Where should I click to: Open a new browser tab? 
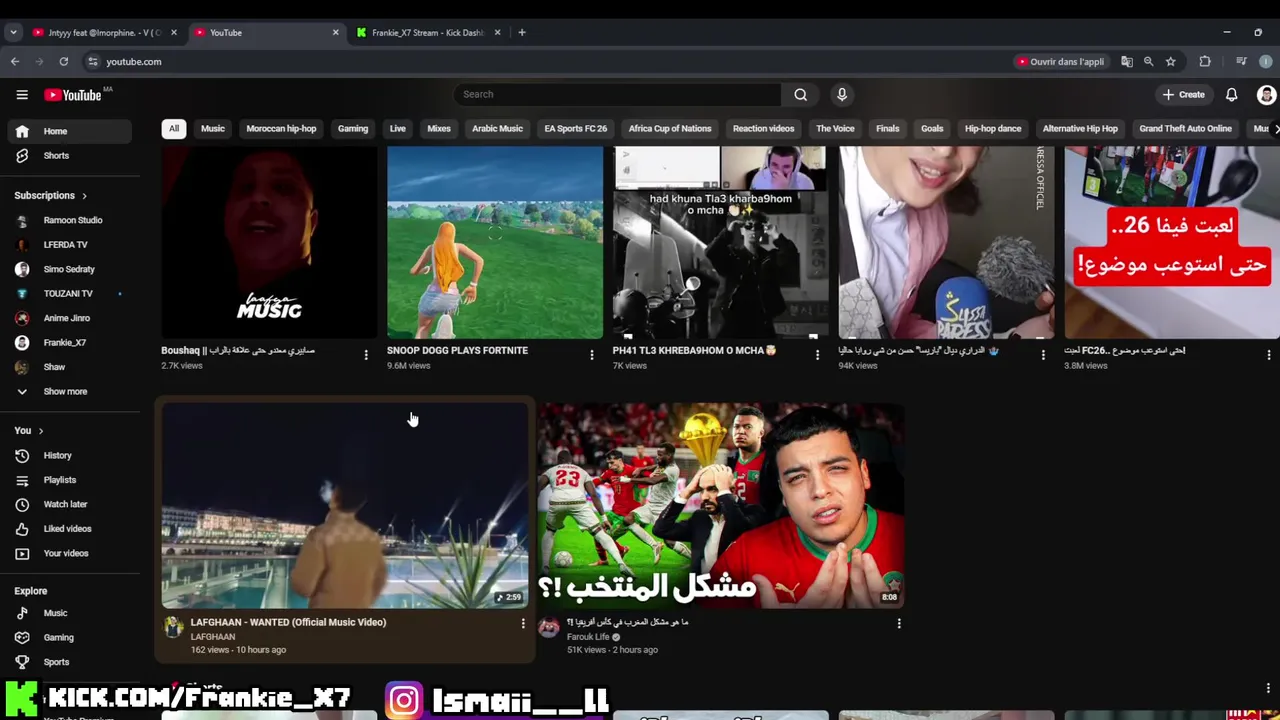521,33
